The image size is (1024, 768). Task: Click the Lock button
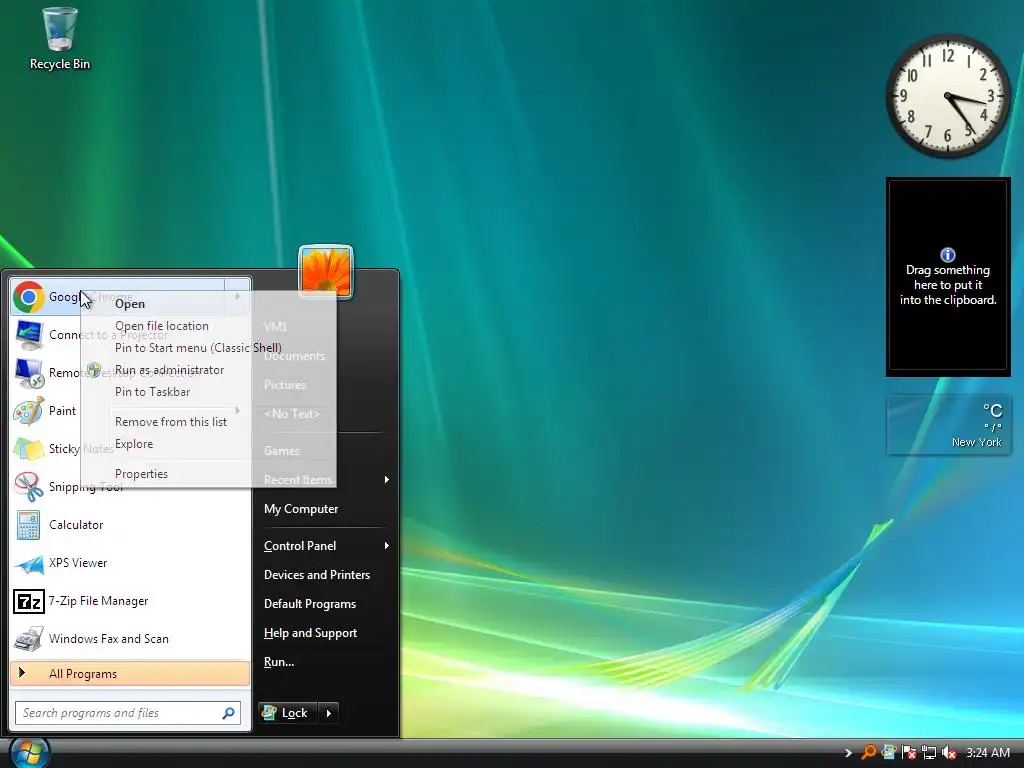pos(287,713)
